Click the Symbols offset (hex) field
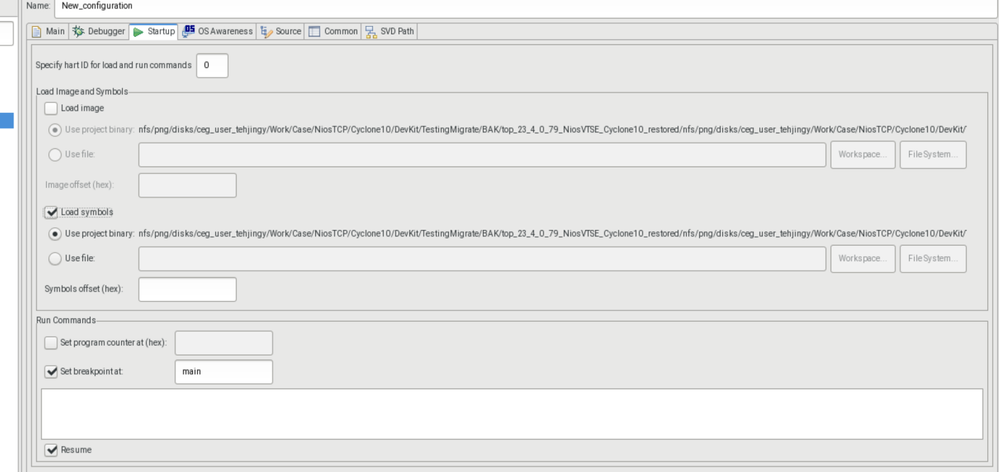The image size is (999, 472). [187, 289]
